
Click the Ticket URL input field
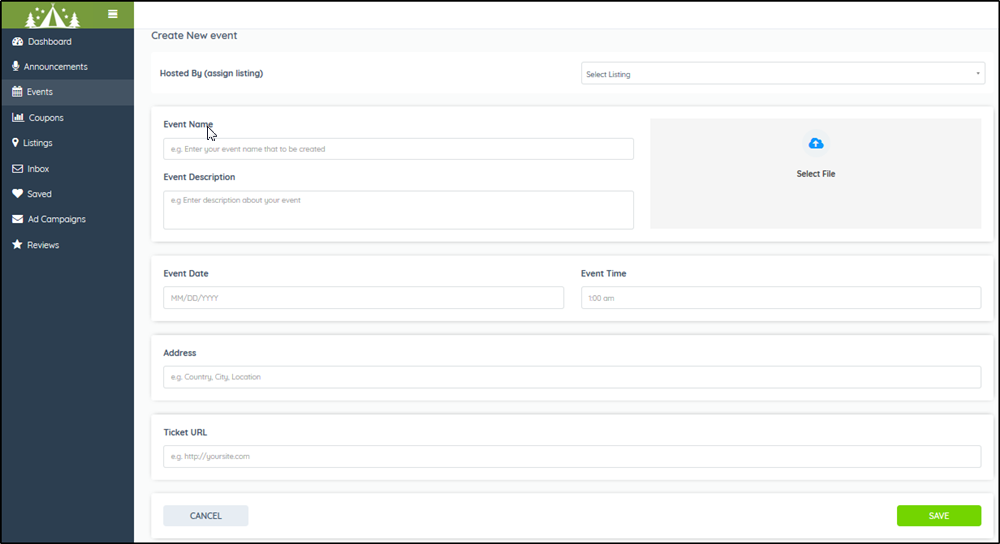coord(572,456)
